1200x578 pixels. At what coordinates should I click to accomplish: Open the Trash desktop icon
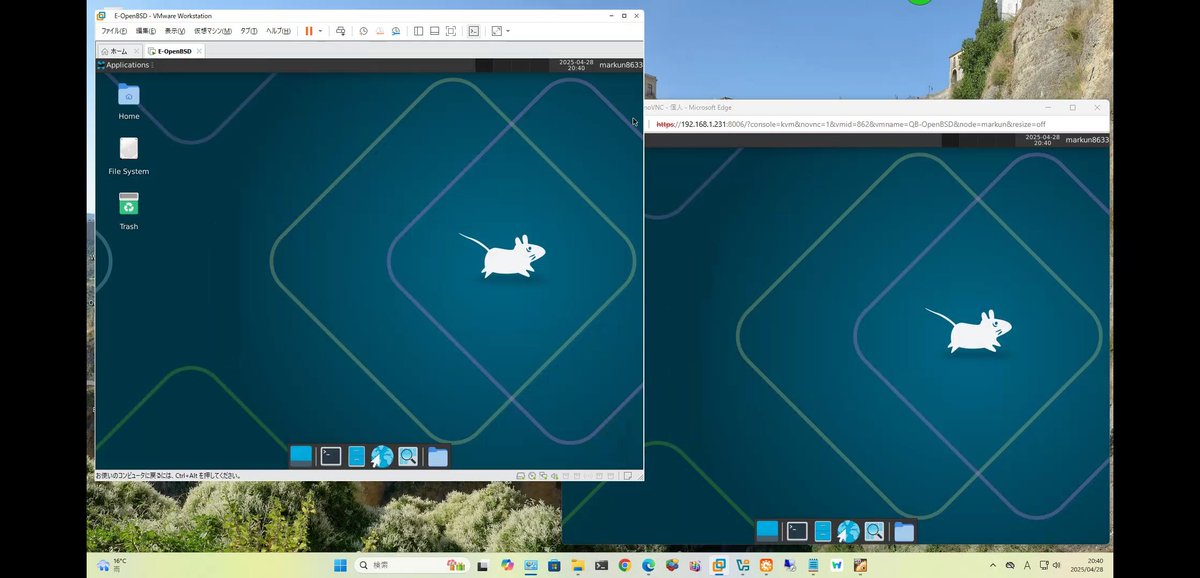point(129,212)
